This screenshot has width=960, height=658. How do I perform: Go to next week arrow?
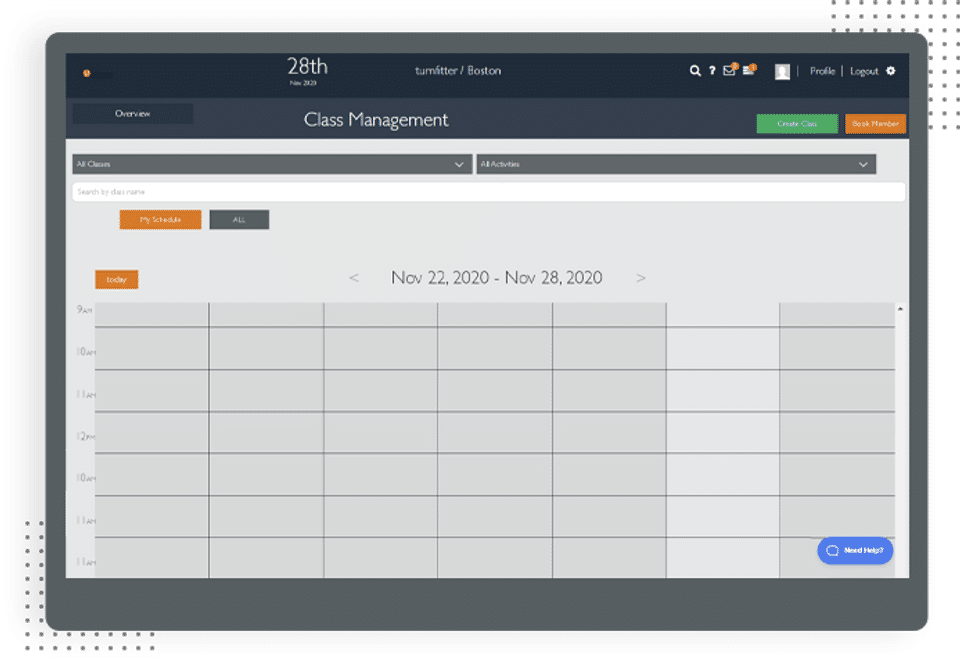(x=640, y=278)
